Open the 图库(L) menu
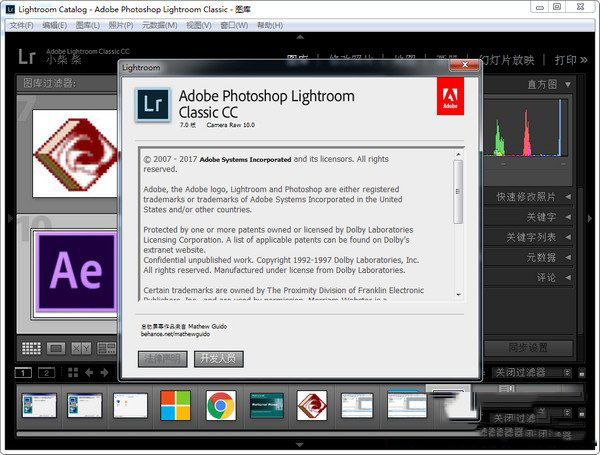Screen dimensions: 600x455 coord(88,25)
